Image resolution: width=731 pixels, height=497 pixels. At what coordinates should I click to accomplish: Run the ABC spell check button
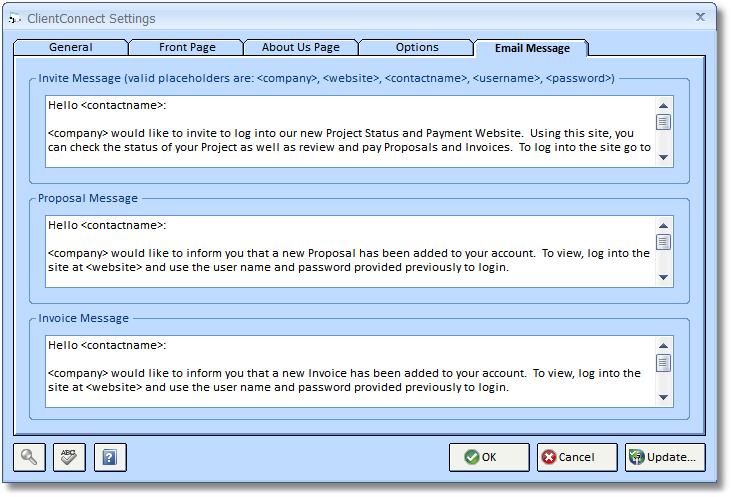(x=69, y=457)
